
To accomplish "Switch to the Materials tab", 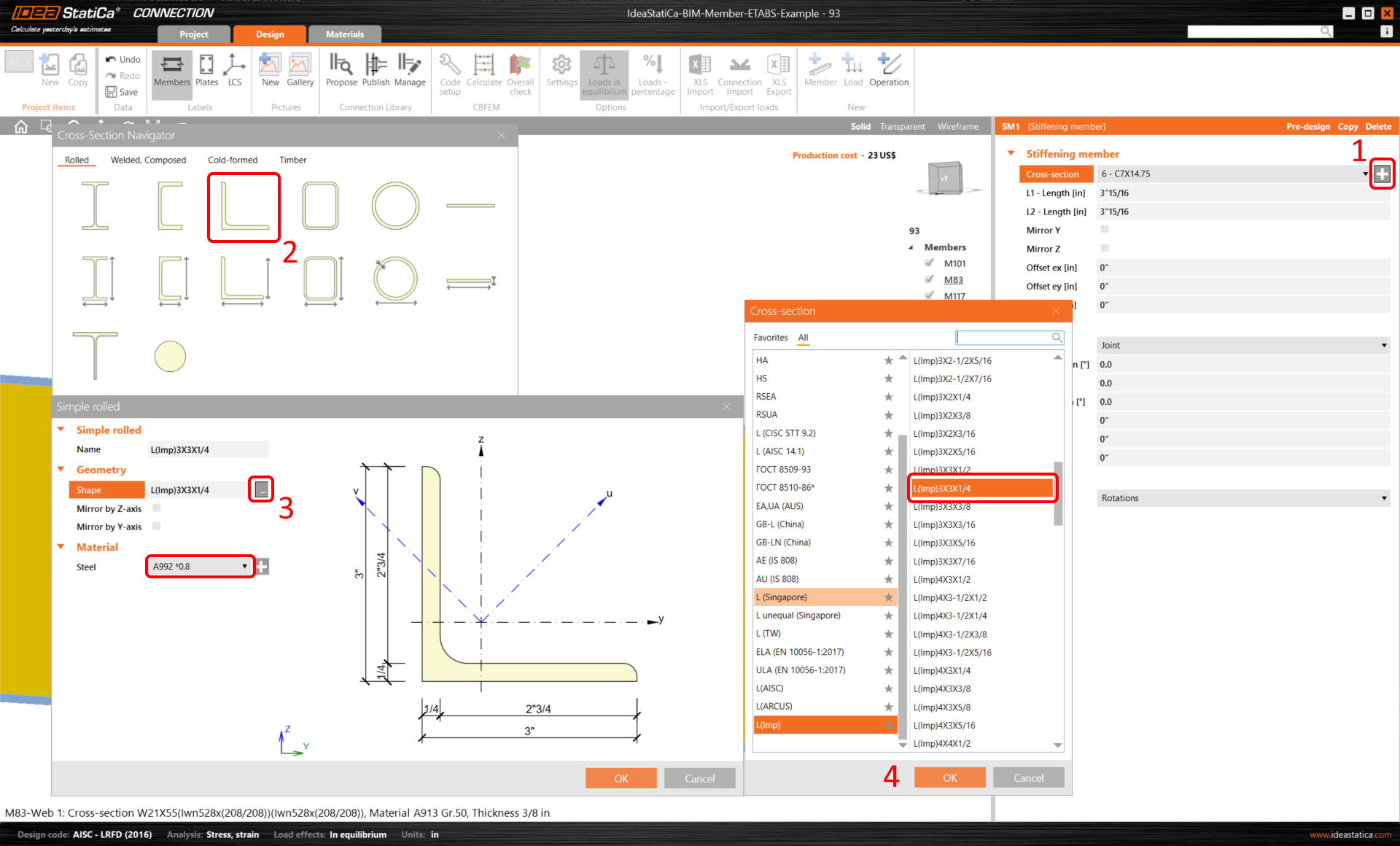I will click(344, 34).
